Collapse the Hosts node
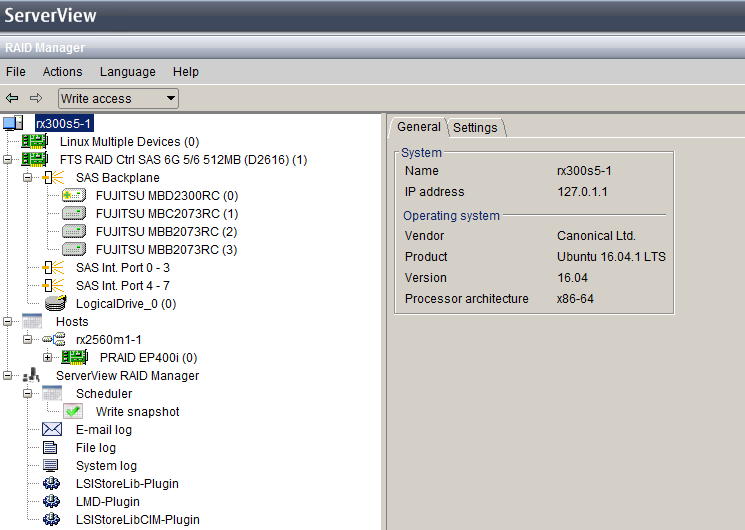The height and width of the screenshot is (530, 745). coord(8,321)
